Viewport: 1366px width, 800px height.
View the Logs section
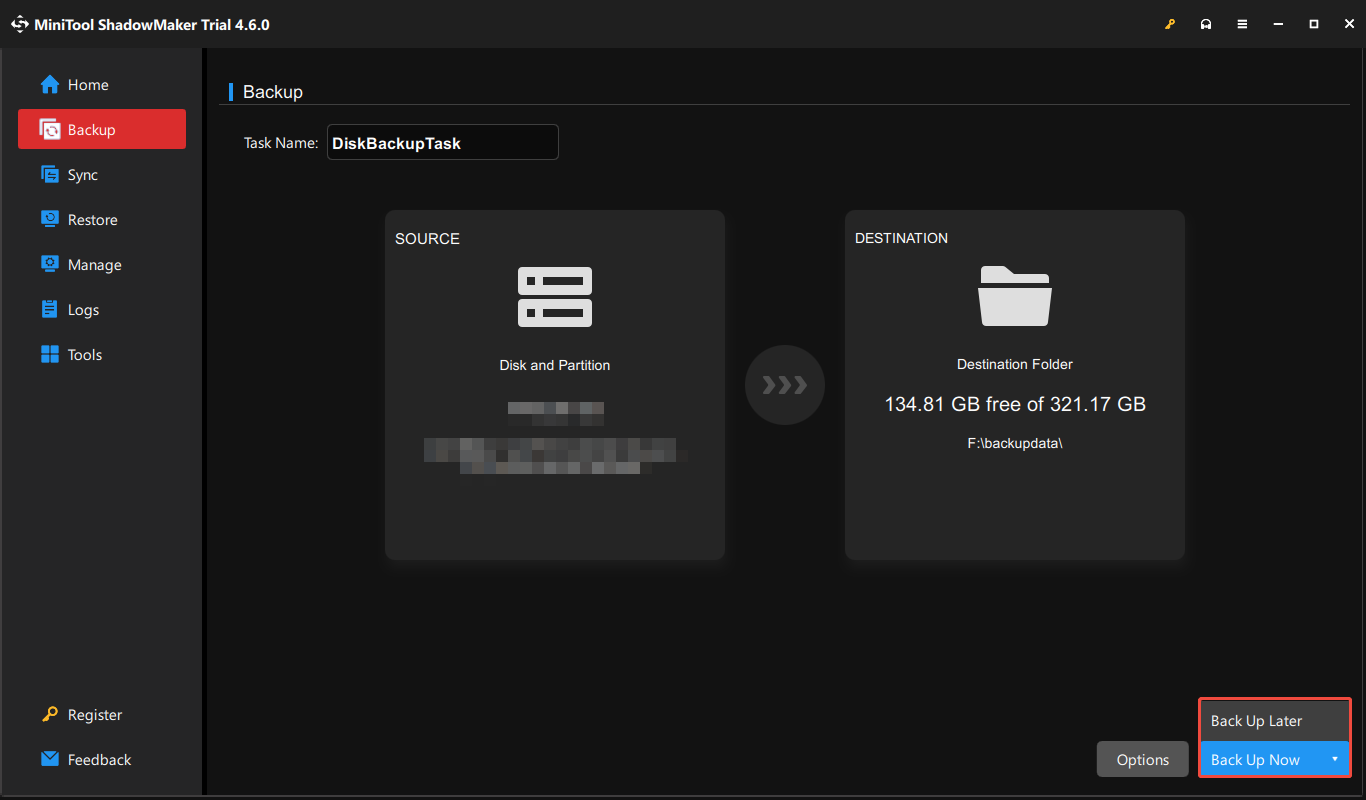tap(102, 310)
